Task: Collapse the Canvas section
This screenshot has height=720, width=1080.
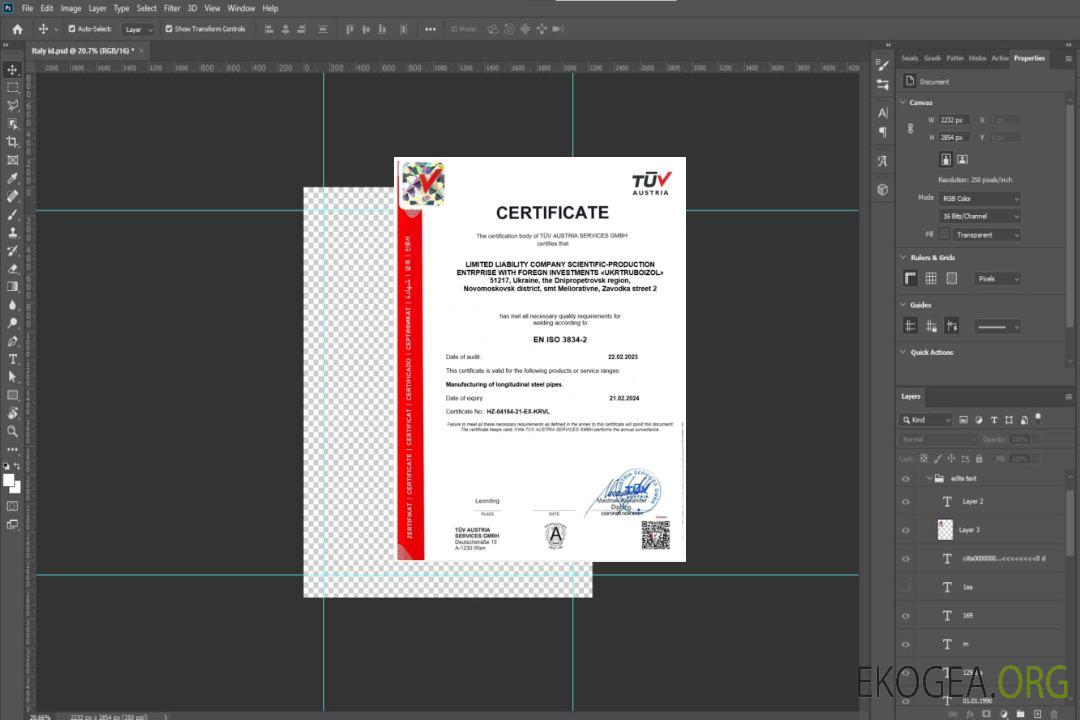Action: coord(904,102)
